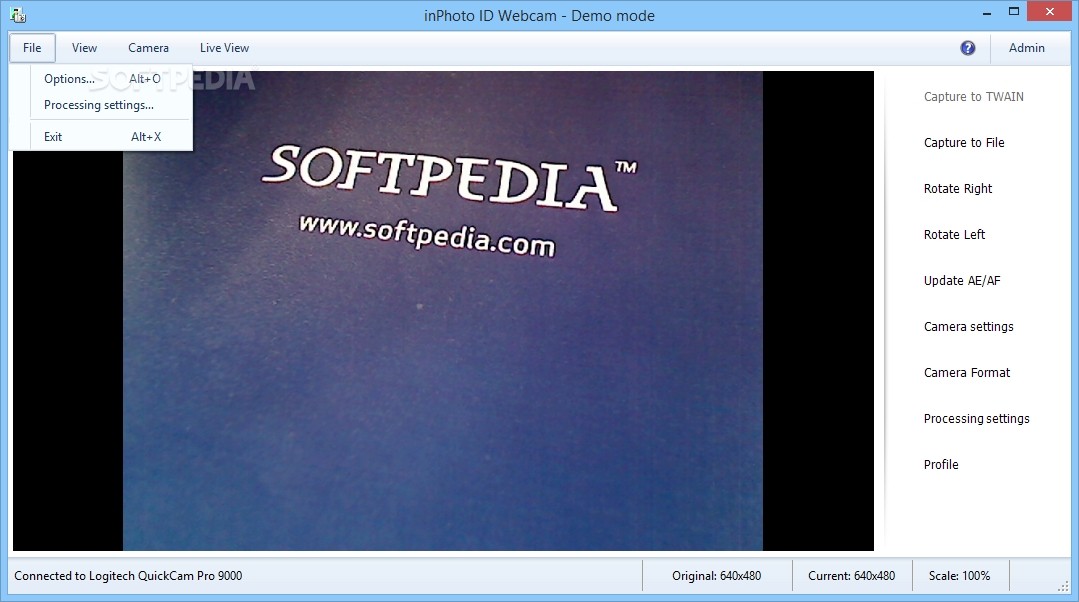Open the blue help question mark icon
Viewport: 1079px width, 602px height.
(x=968, y=47)
